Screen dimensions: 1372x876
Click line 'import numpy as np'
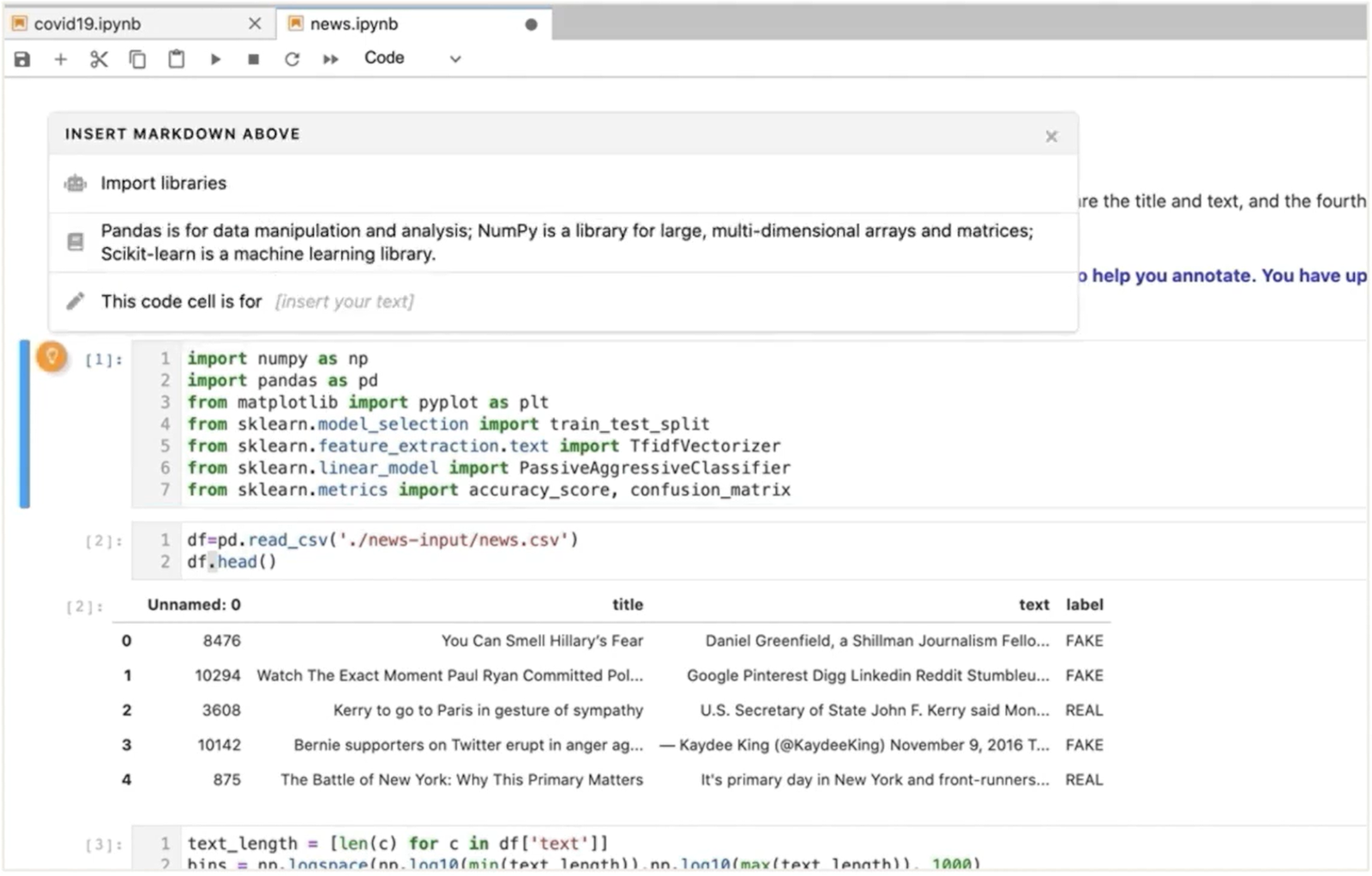tap(278, 359)
